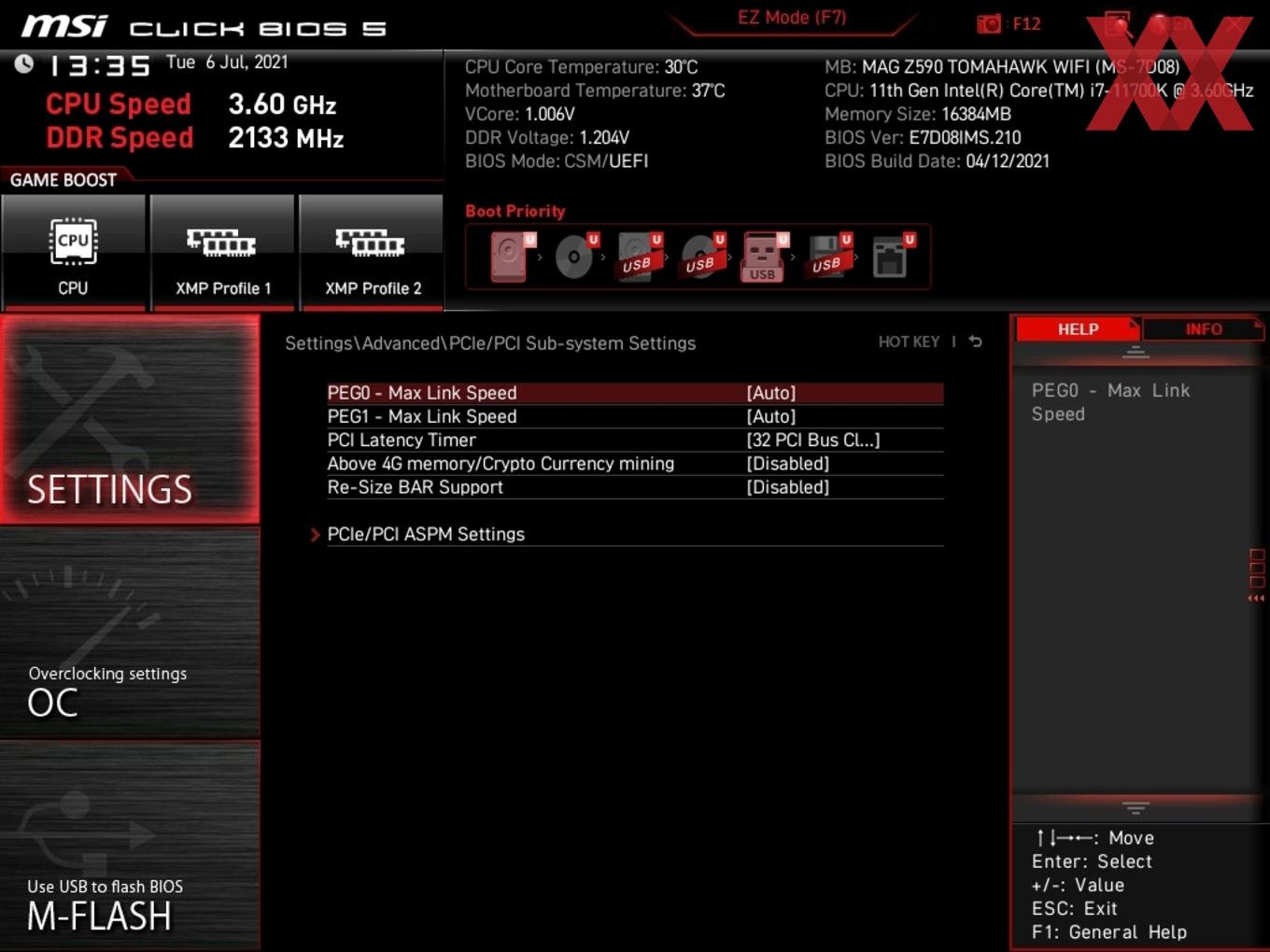The height and width of the screenshot is (952, 1270).
Task: Click the BIOS Build Date: 04/12/2021 line
Action: (x=937, y=161)
